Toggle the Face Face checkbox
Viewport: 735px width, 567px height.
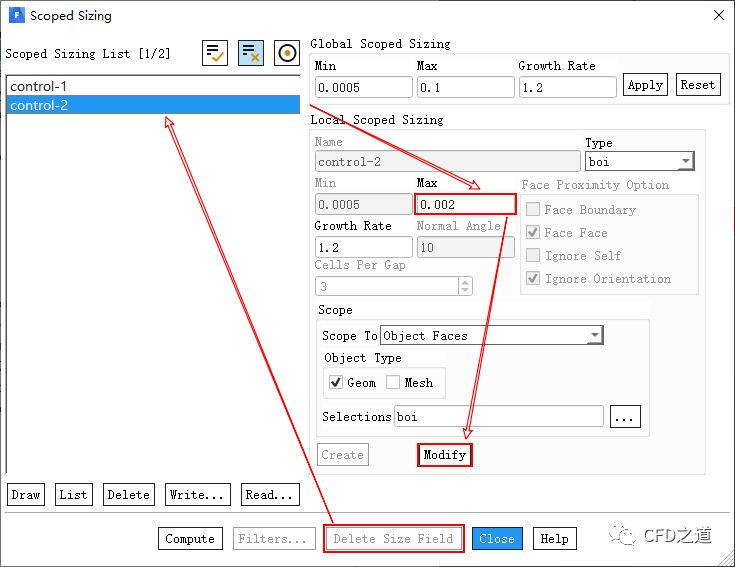click(532, 232)
